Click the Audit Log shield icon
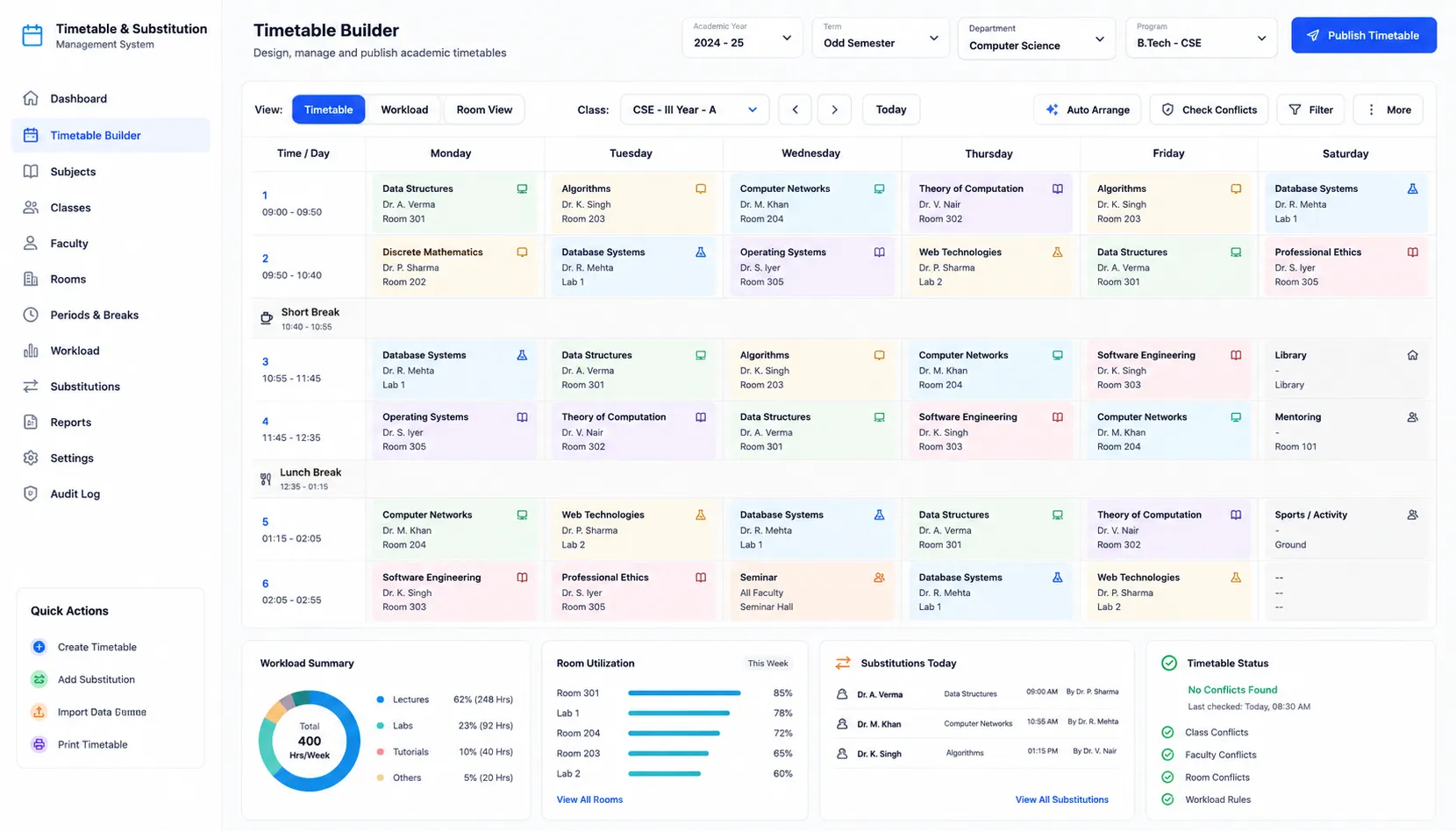1456x831 pixels. tap(31, 494)
